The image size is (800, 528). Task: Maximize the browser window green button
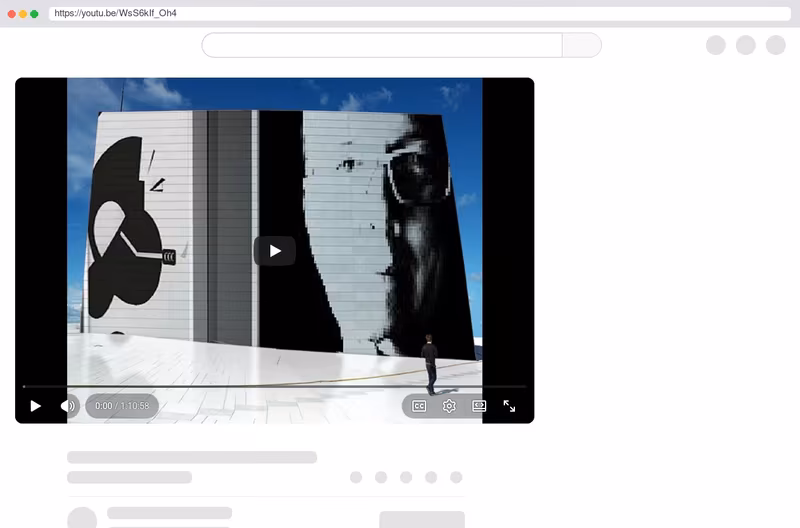click(34, 14)
